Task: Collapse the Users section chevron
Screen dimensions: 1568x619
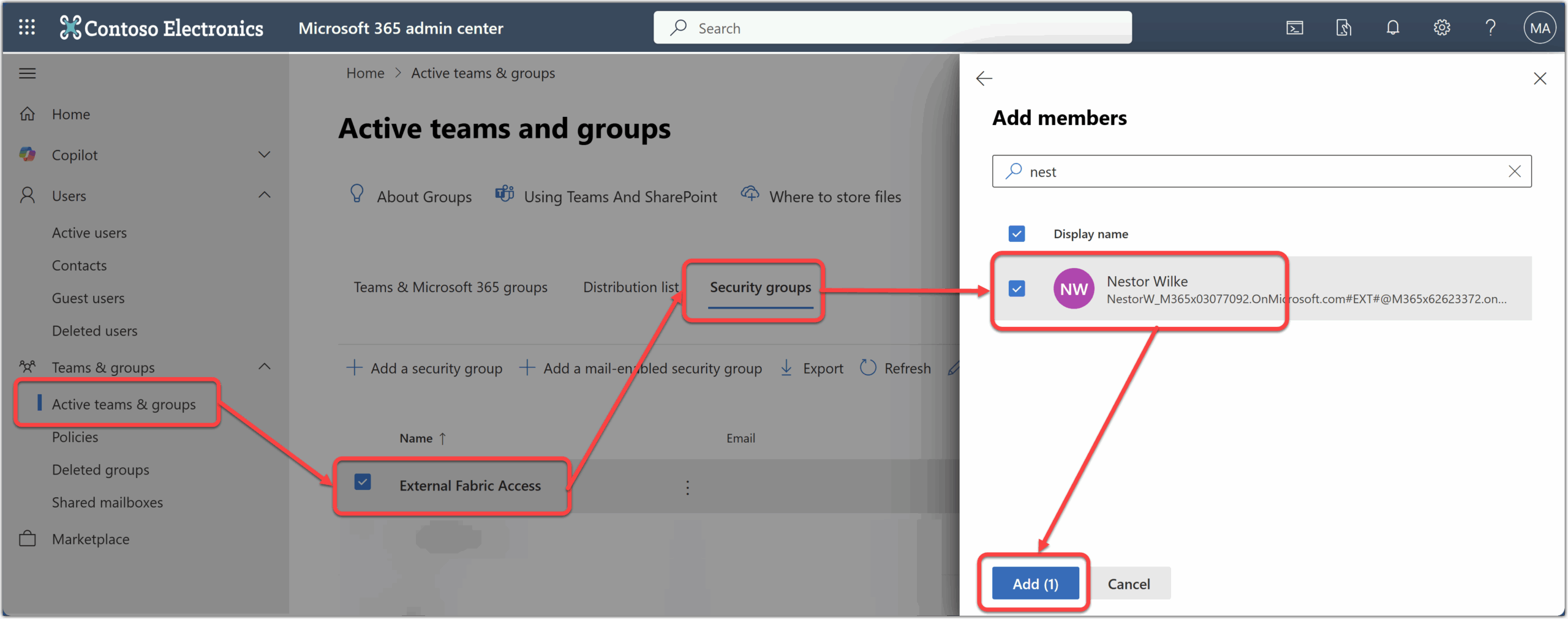Action: coord(264,195)
